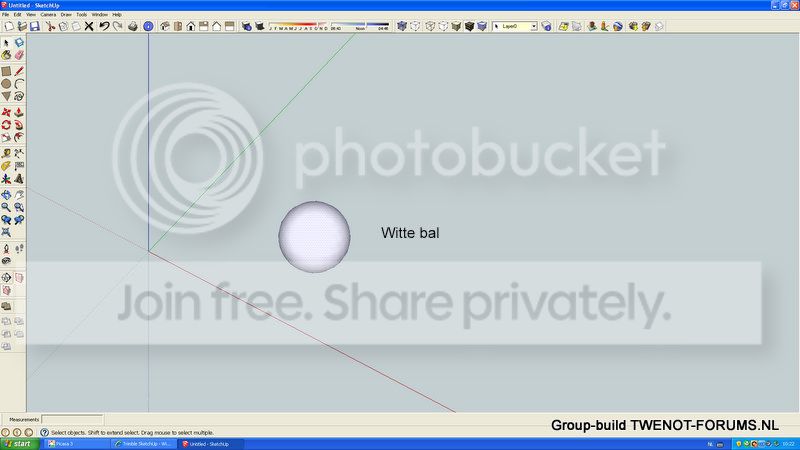
Task: Select the Text label tool
Action: [19, 166]
